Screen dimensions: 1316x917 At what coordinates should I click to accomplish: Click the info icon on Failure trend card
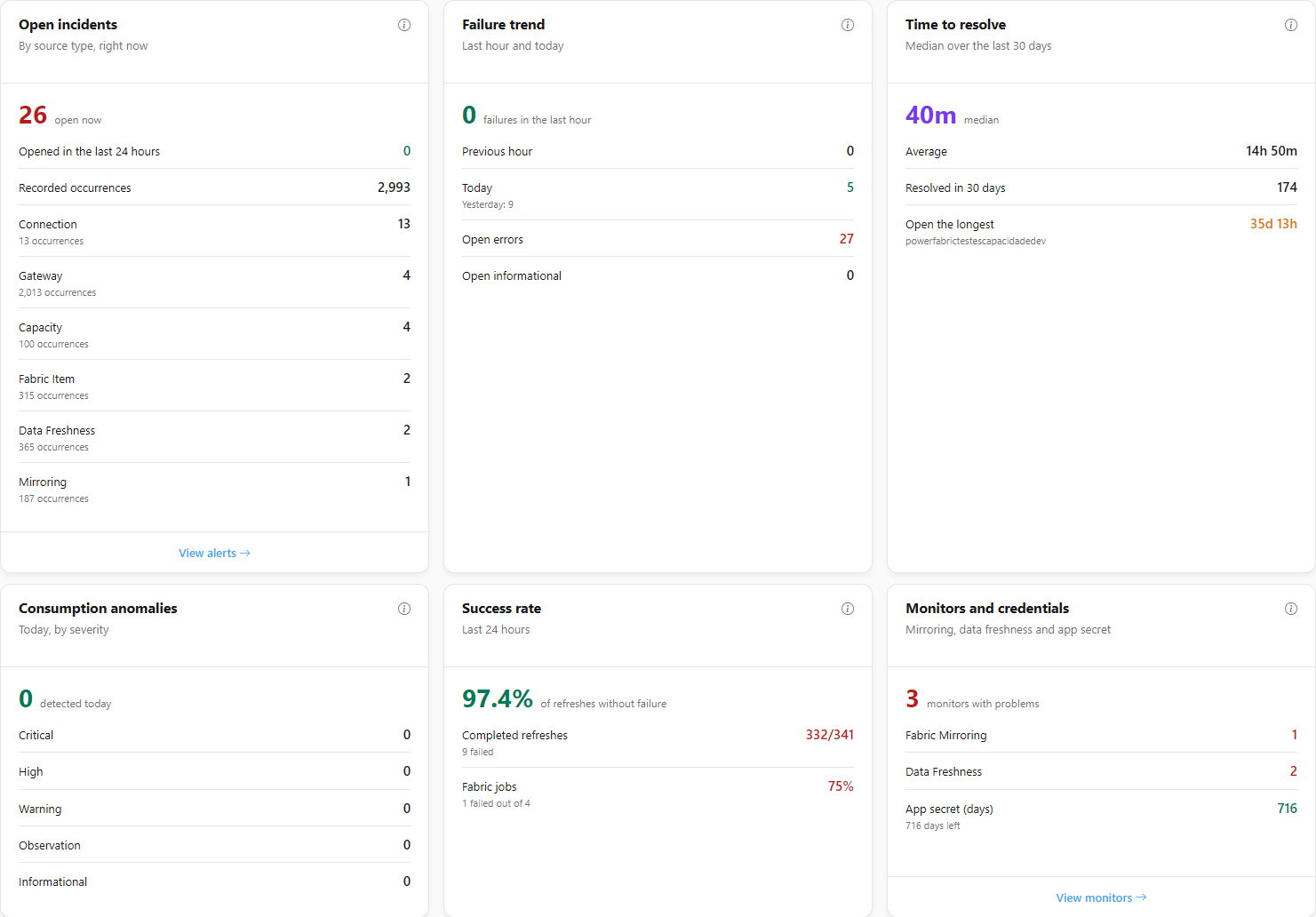[848, 25]
